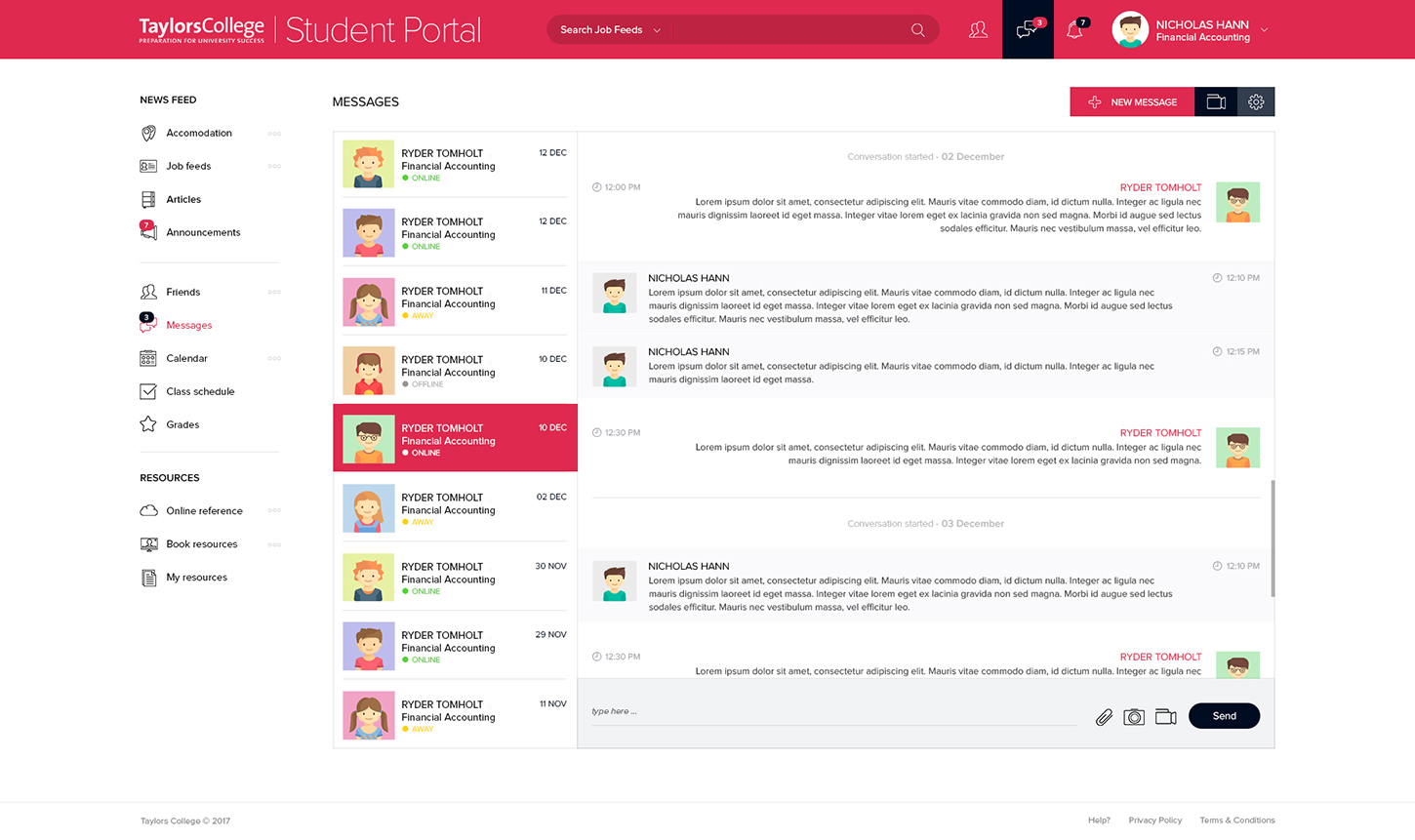The image size is (1415, 840).
Task: Click the attachment paperclip icon
Action: (x=1104, y=717)
